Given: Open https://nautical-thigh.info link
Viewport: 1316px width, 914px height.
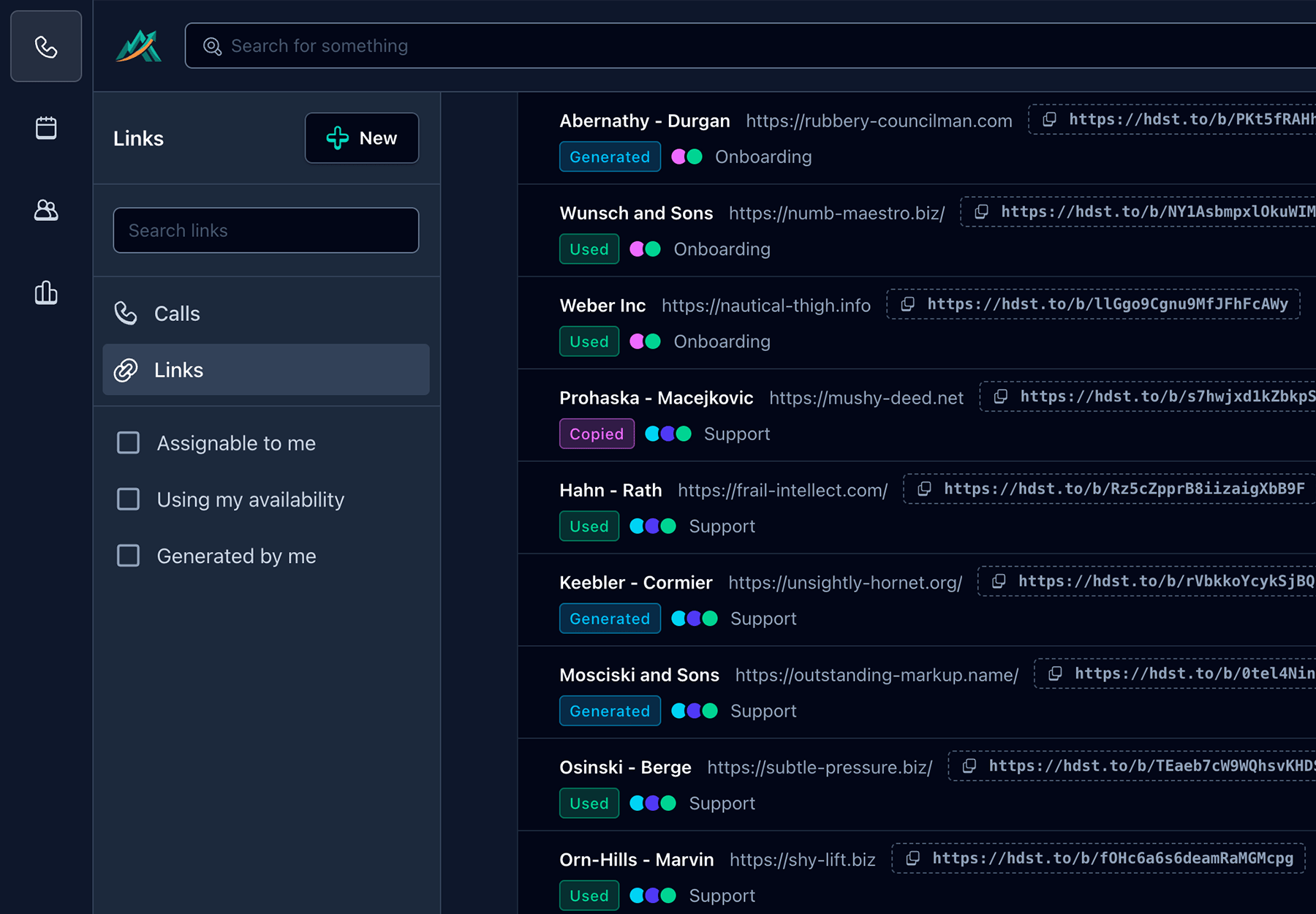Looking at the screenshot, I should (x=765, y=306).
